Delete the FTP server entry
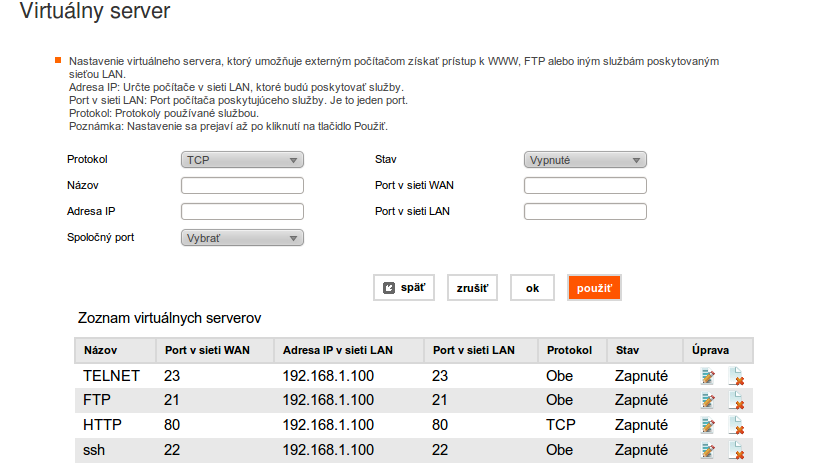The height and width of the screenshot is (470, 816). [x=736, y=400]
